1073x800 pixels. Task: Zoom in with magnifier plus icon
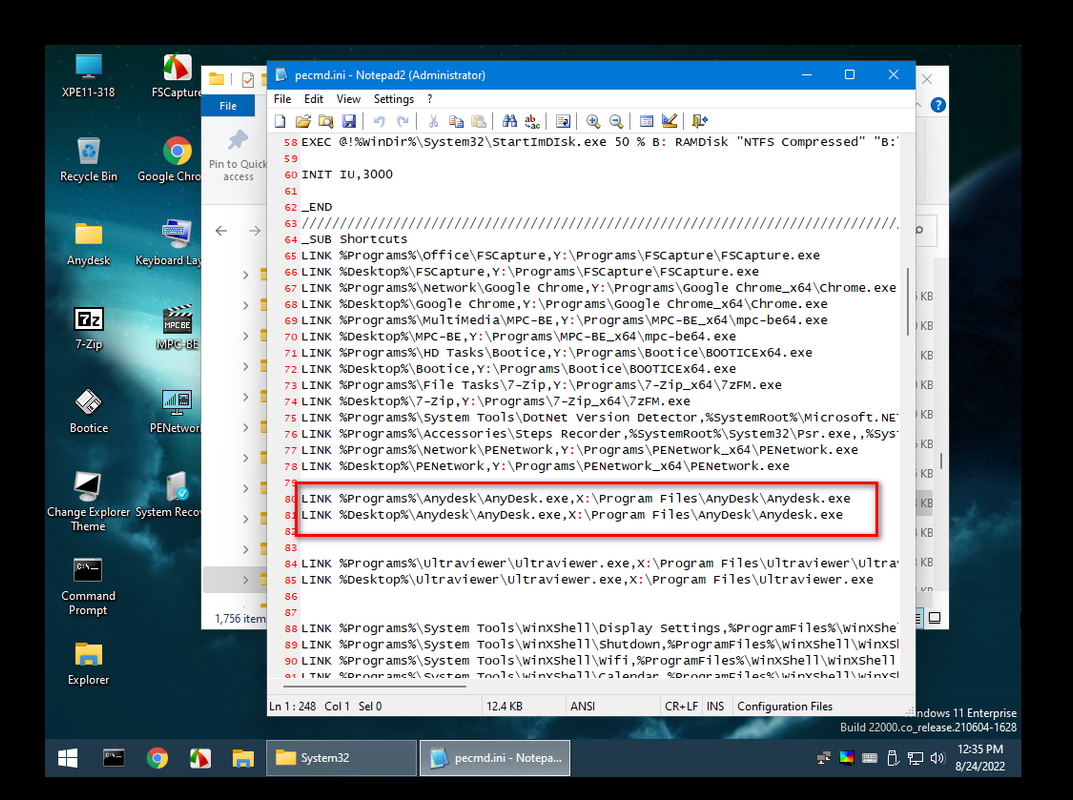[593, 121]
